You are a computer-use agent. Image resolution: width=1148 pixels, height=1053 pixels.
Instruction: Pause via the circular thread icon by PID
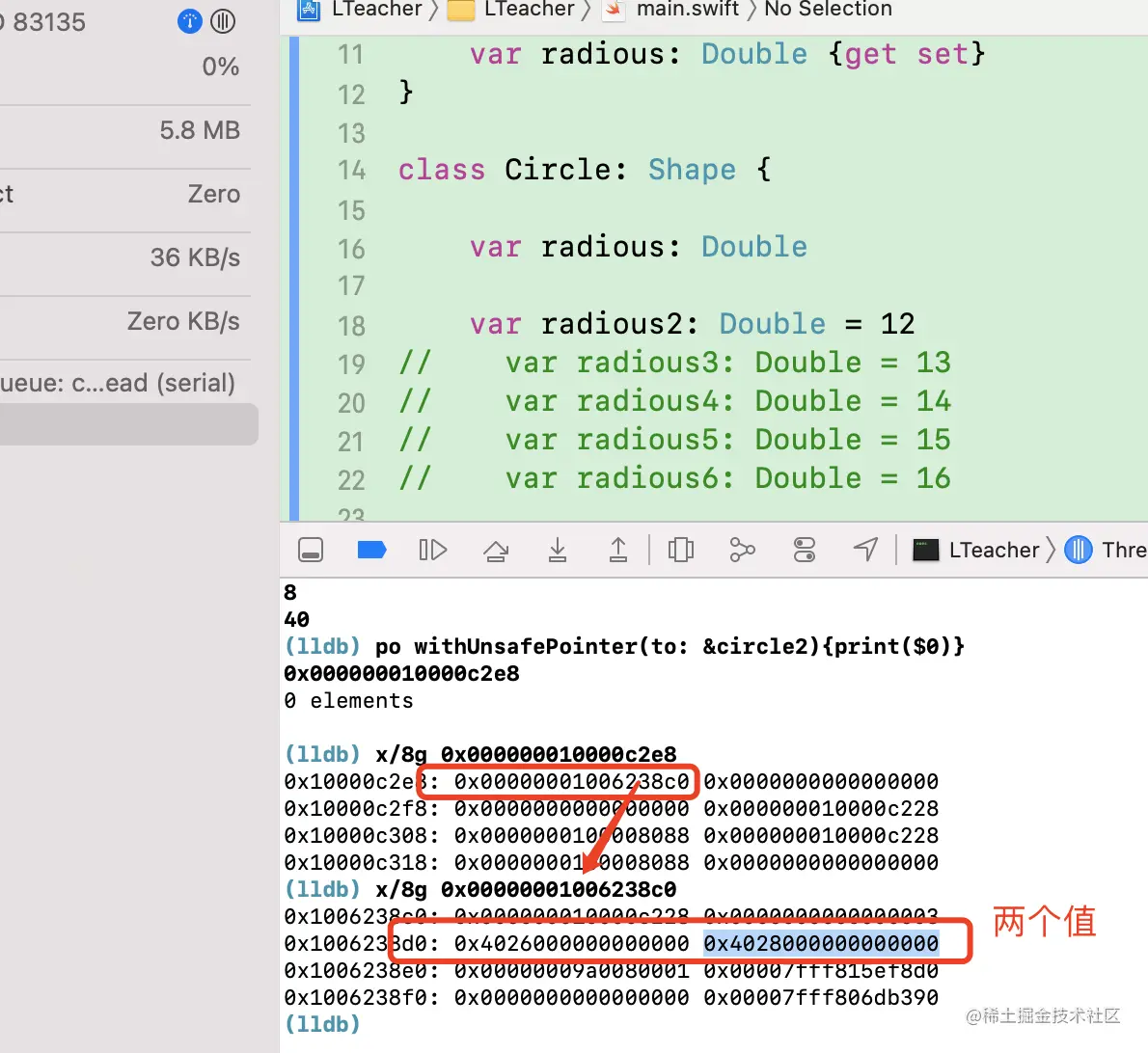(x=223, y=21)
